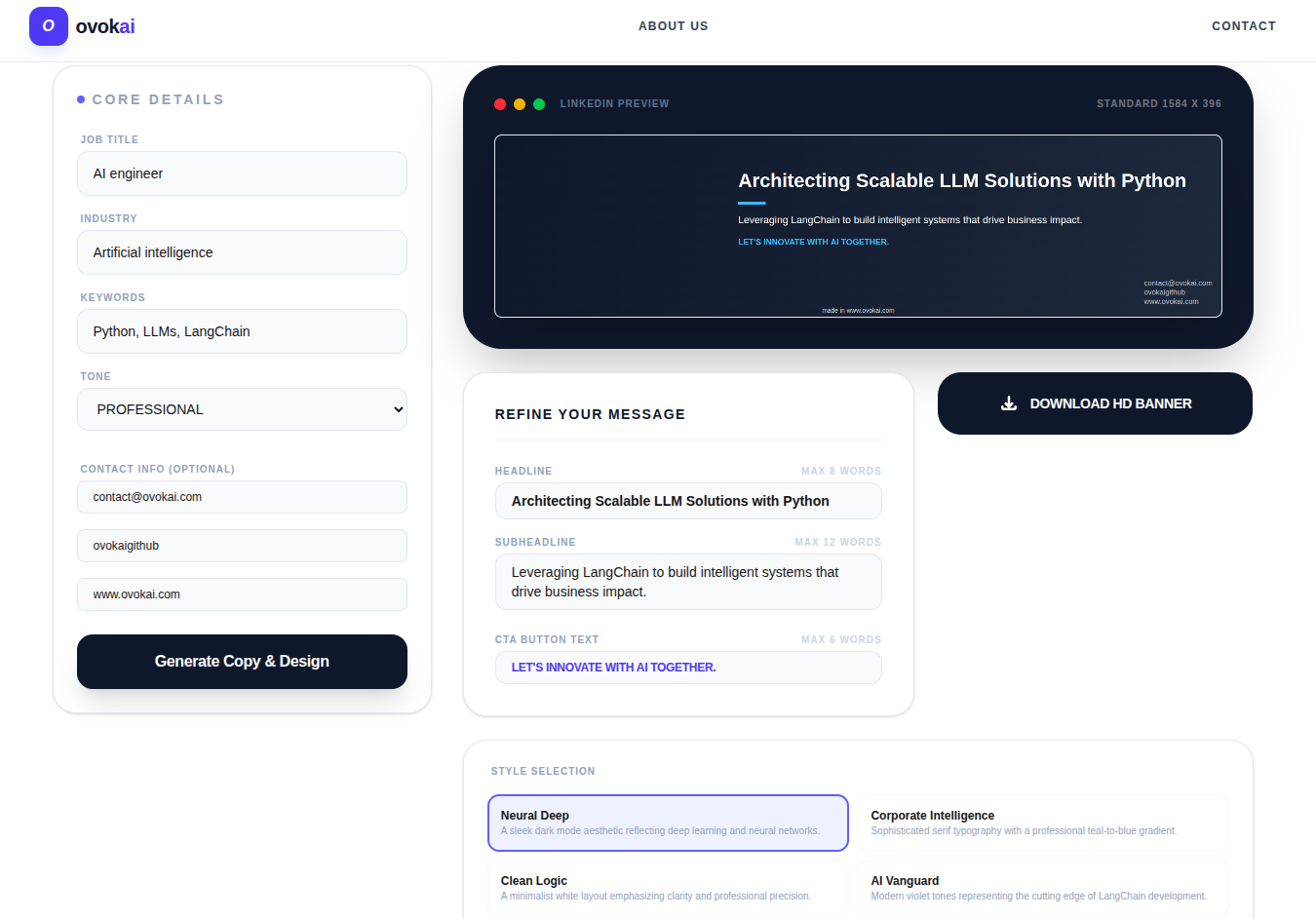This screenshot has width=1316, height=919.
Task: Open the Tone dropdown
Action: click(242, 409)
